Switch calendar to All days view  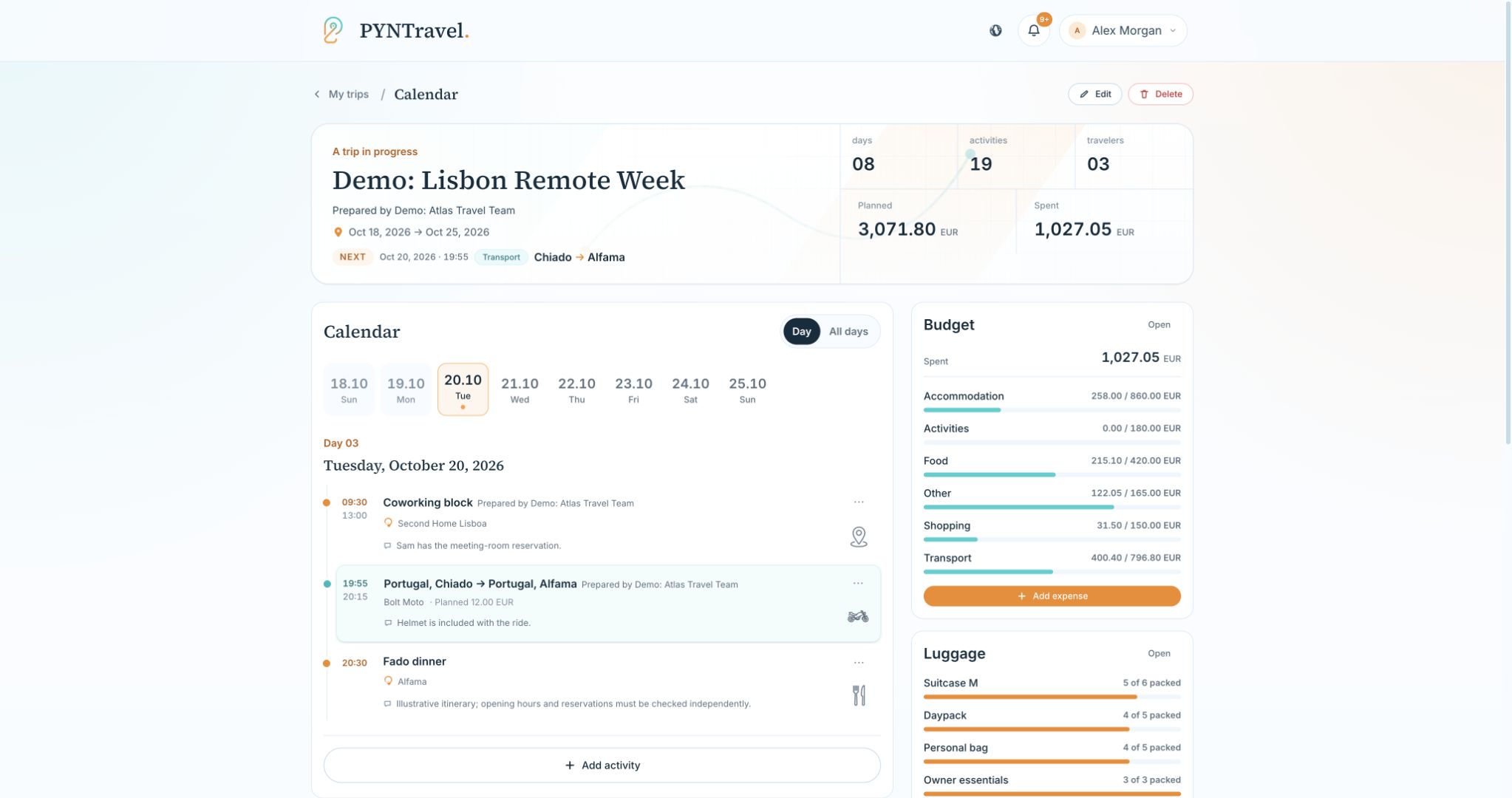point(848,332)
